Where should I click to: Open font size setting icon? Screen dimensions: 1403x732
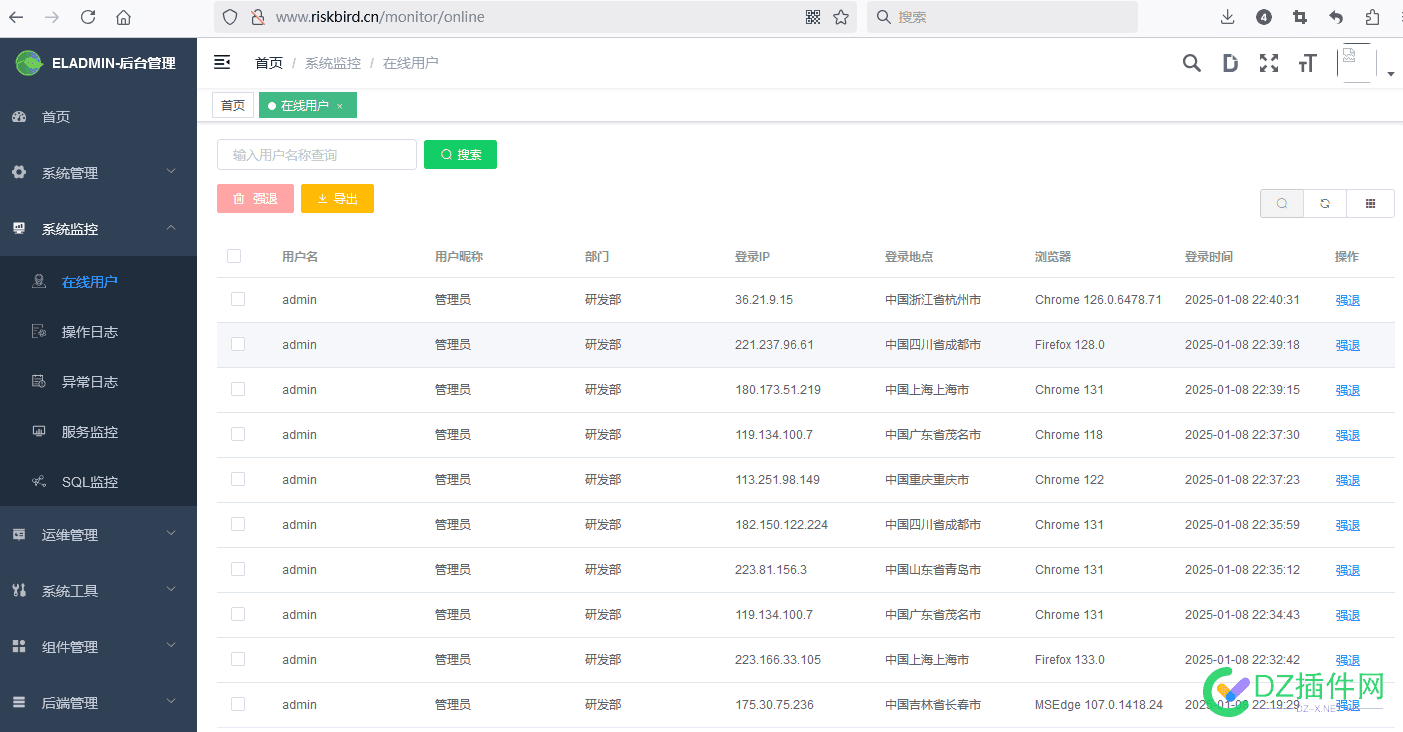pos(1307,63)
